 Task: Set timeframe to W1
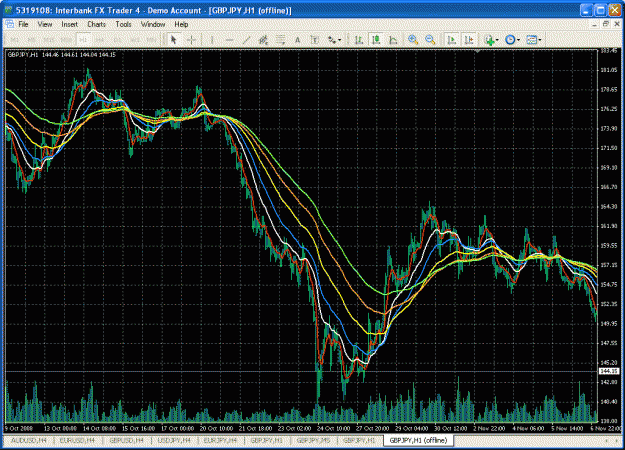pyautogui.click(x=134, y=40)
